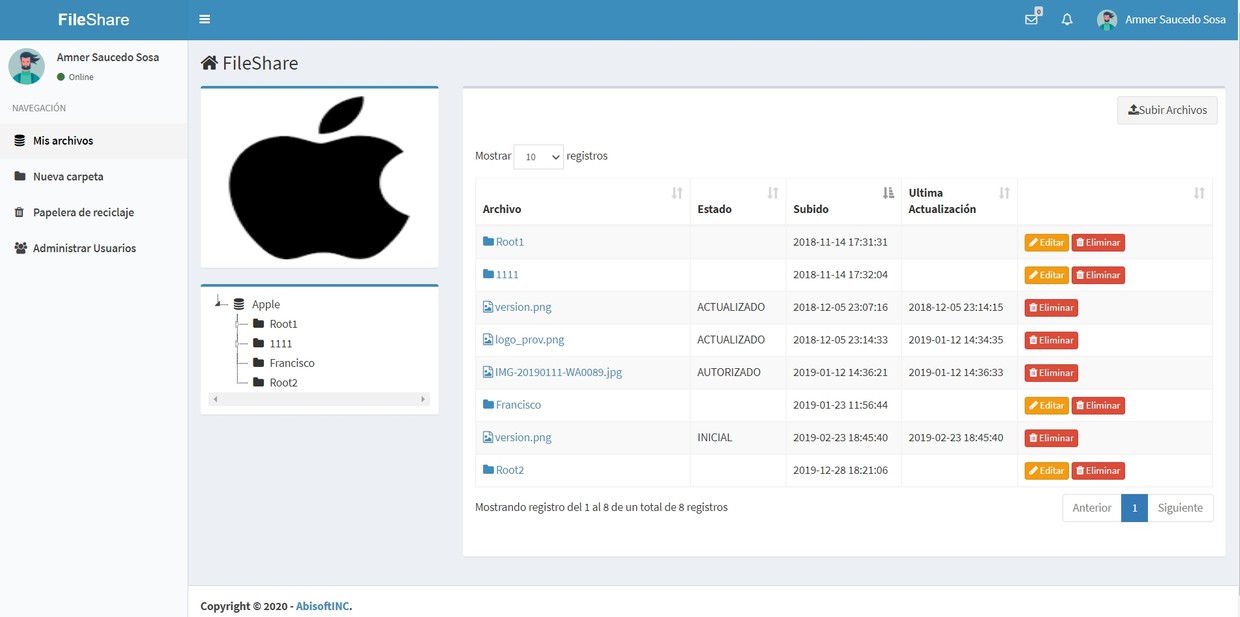Open logo_prov.png file link

point(523,340)
